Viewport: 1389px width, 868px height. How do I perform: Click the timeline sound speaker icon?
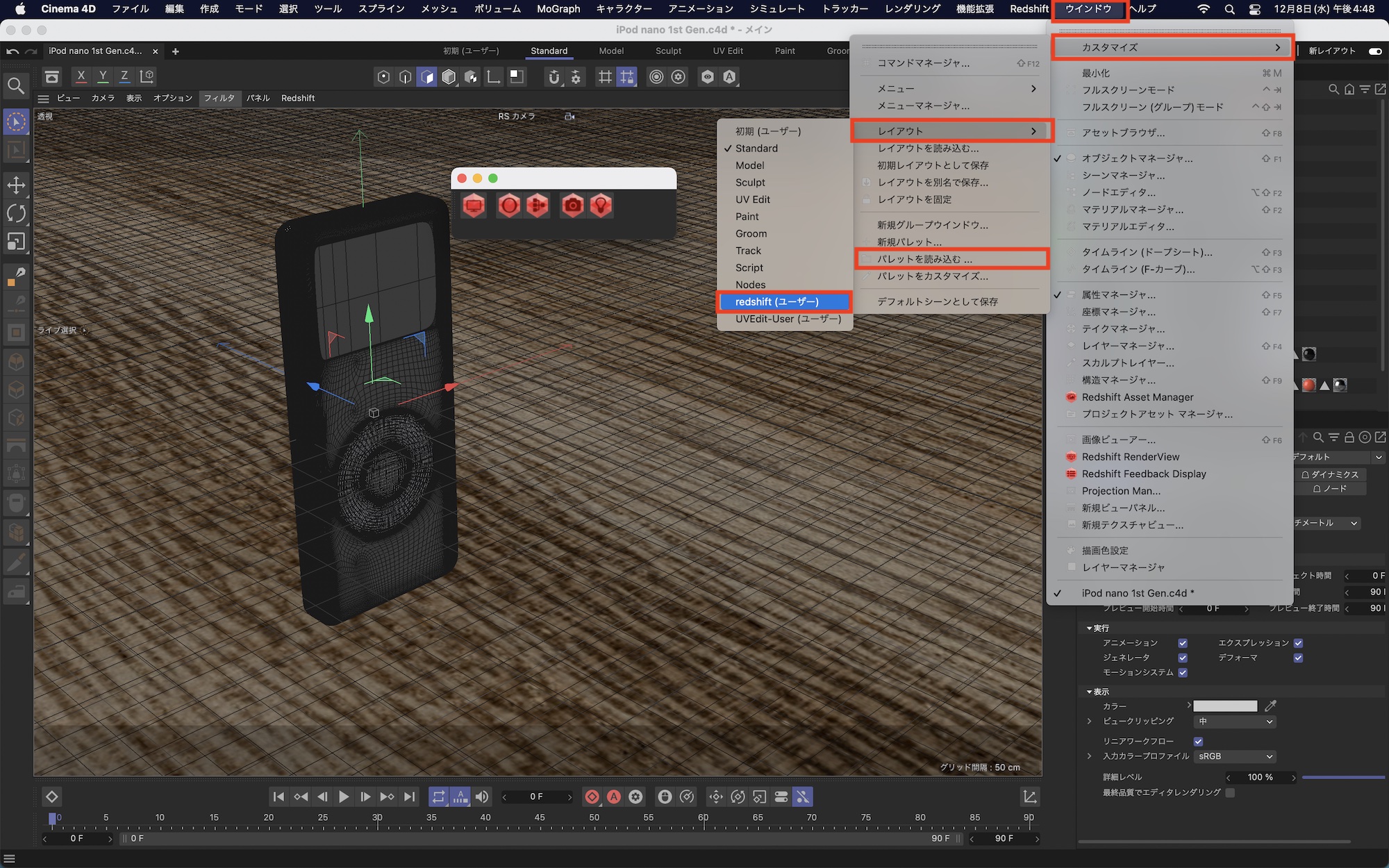pos(481,796)
